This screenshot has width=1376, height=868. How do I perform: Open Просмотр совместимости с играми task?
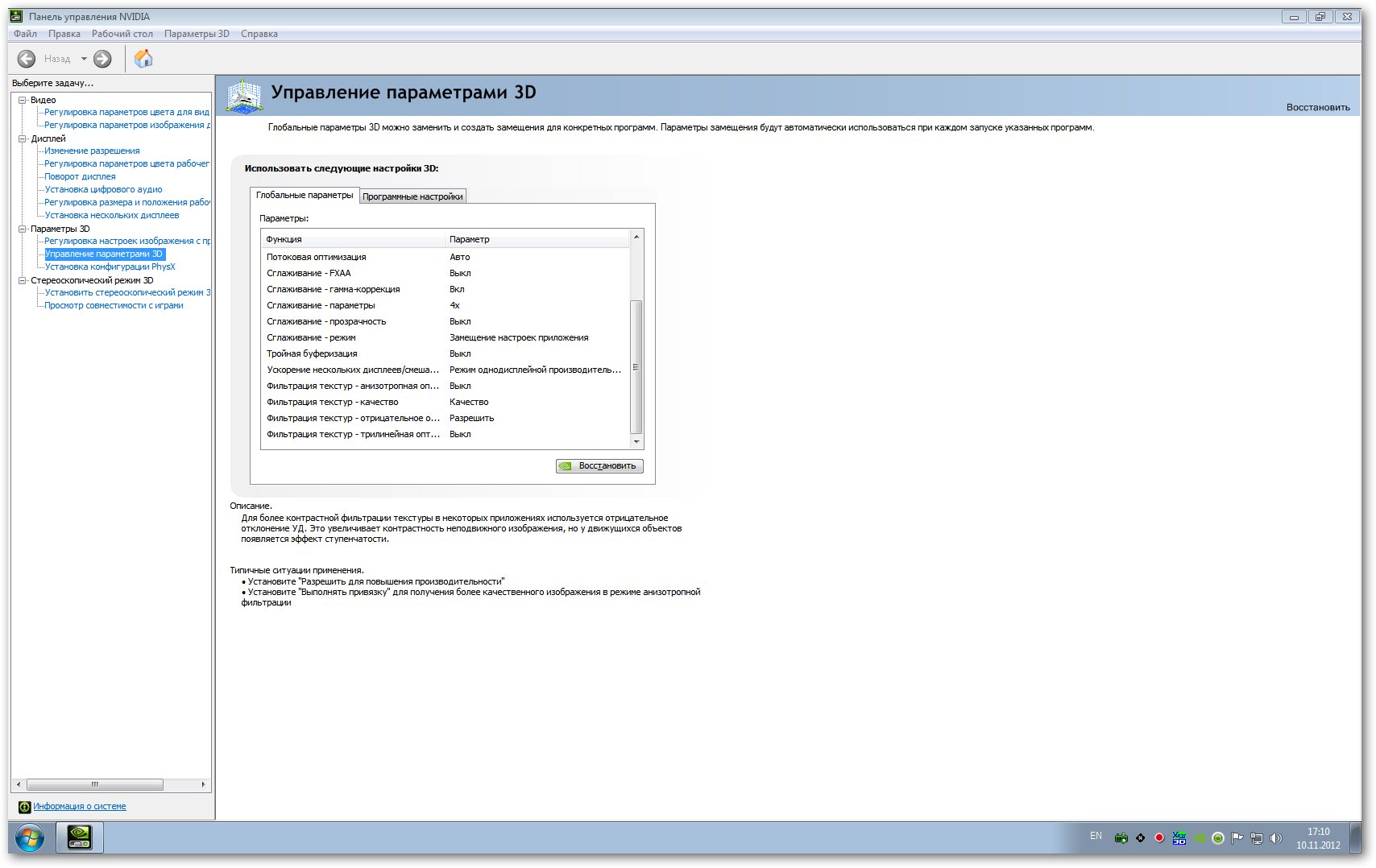click(x=114, y=305)
